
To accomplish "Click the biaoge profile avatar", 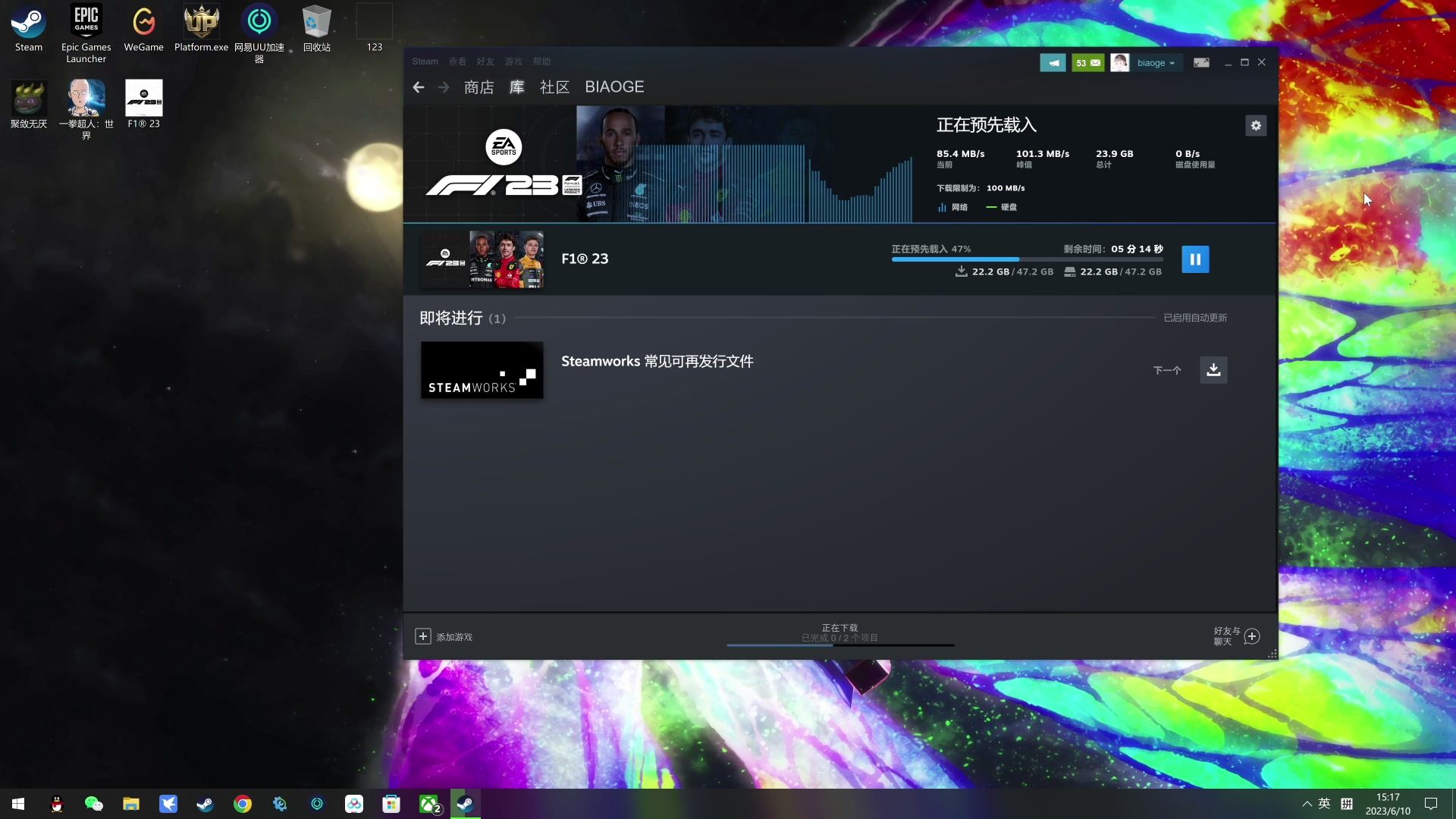I will coord(1119,63).
